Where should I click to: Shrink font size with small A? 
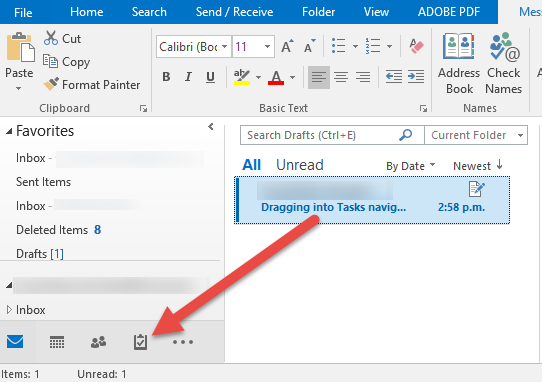(309, 46)
